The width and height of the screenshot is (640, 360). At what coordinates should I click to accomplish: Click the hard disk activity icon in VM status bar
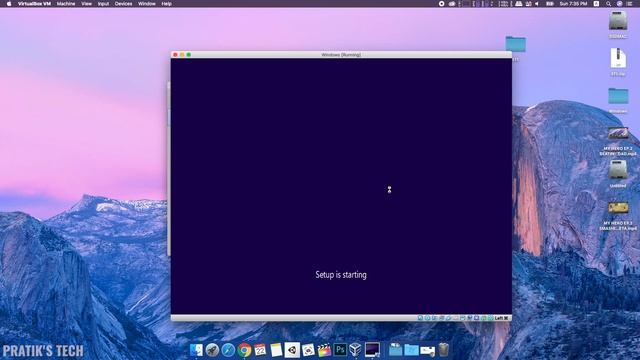pyautogui.click(x=420, y=318)
